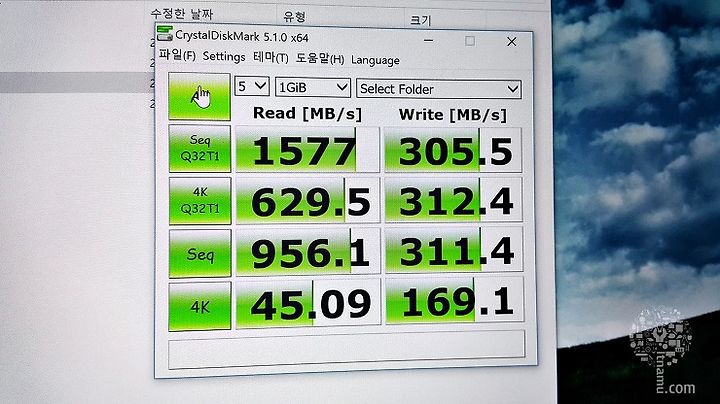
Task: Click the 4K Q32T1 write value 312.4
Action: coord(454,200)
